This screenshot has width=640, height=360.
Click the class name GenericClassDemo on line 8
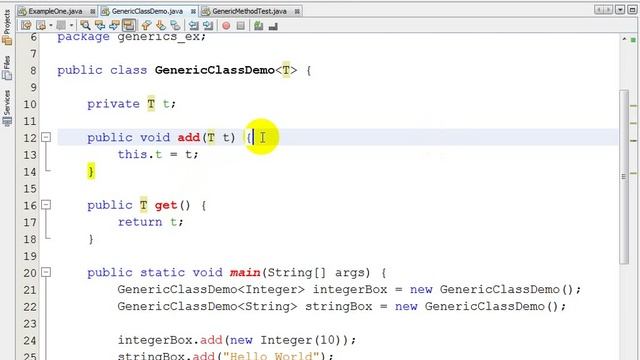[215, 70]
